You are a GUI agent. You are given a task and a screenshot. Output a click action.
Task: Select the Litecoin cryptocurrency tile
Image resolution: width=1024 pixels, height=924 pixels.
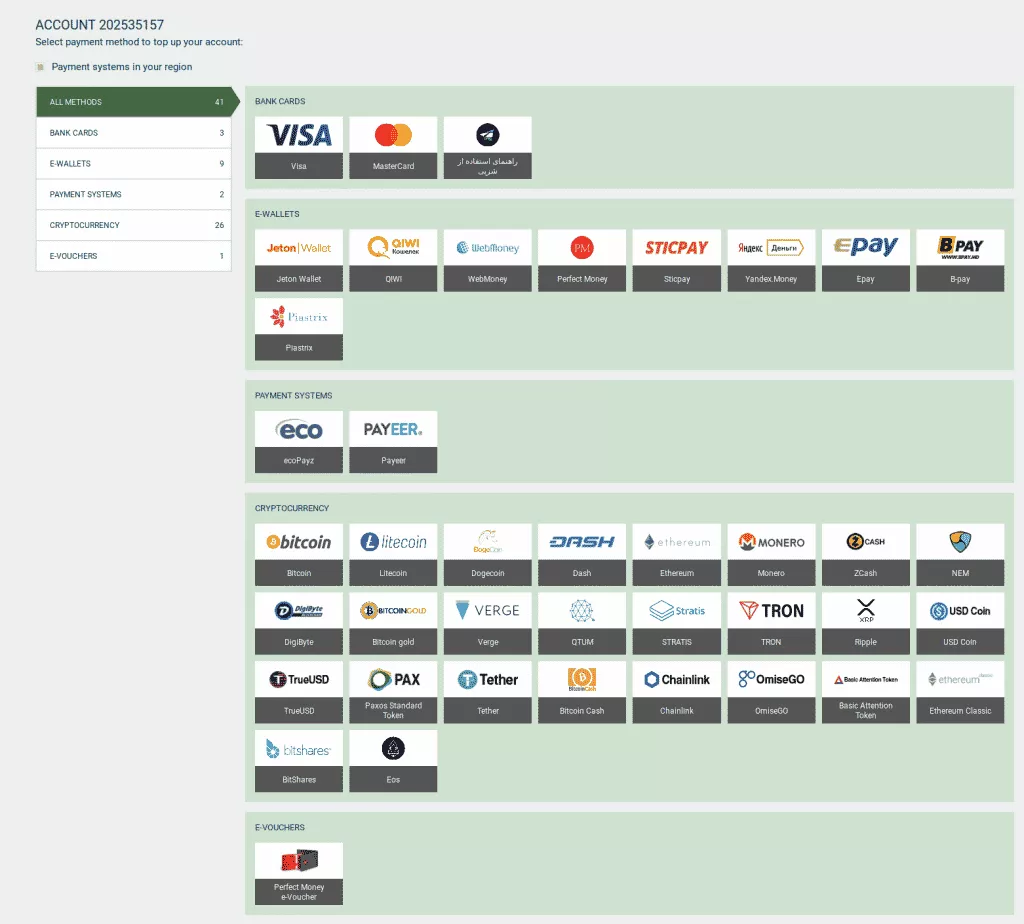pos(393,554)
